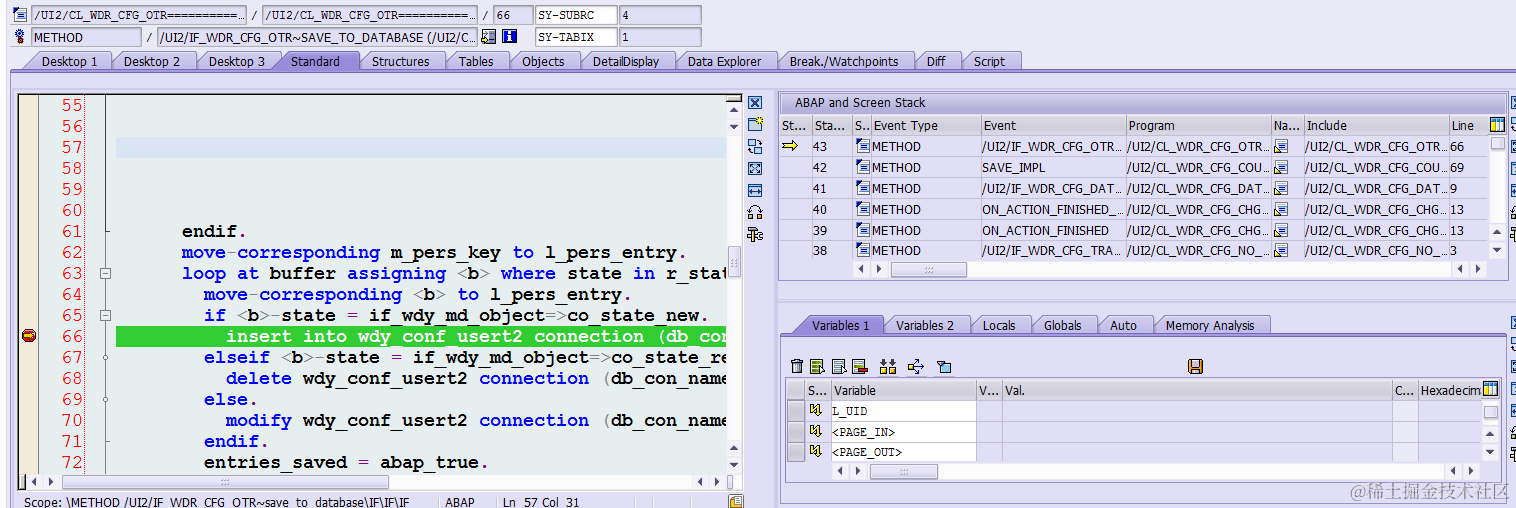The image size is (1516, 508).
Task: Select the row selector for L_UID
Action: click(795, 411)
